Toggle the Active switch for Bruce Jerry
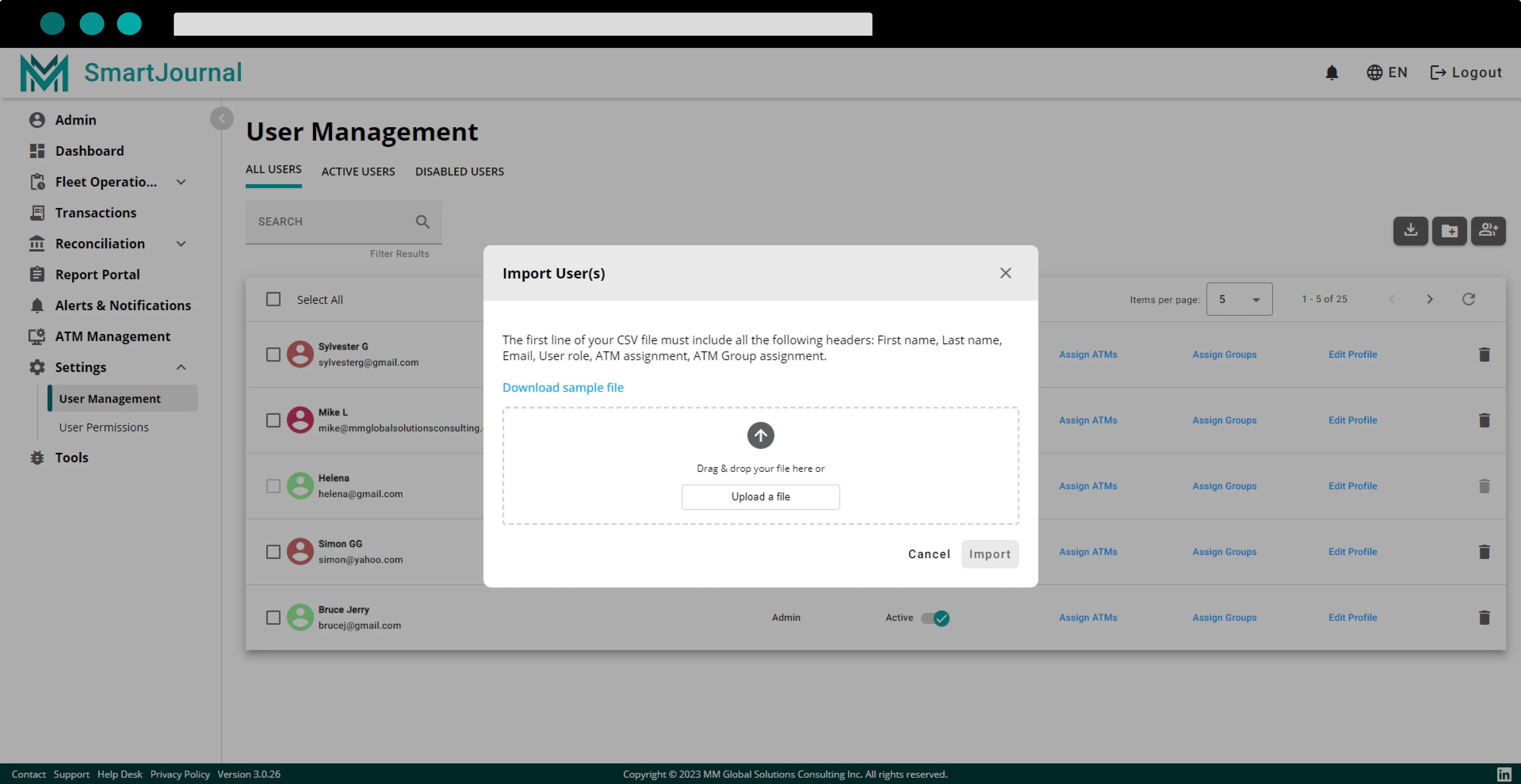The image size is (1521, 784). 935,618
